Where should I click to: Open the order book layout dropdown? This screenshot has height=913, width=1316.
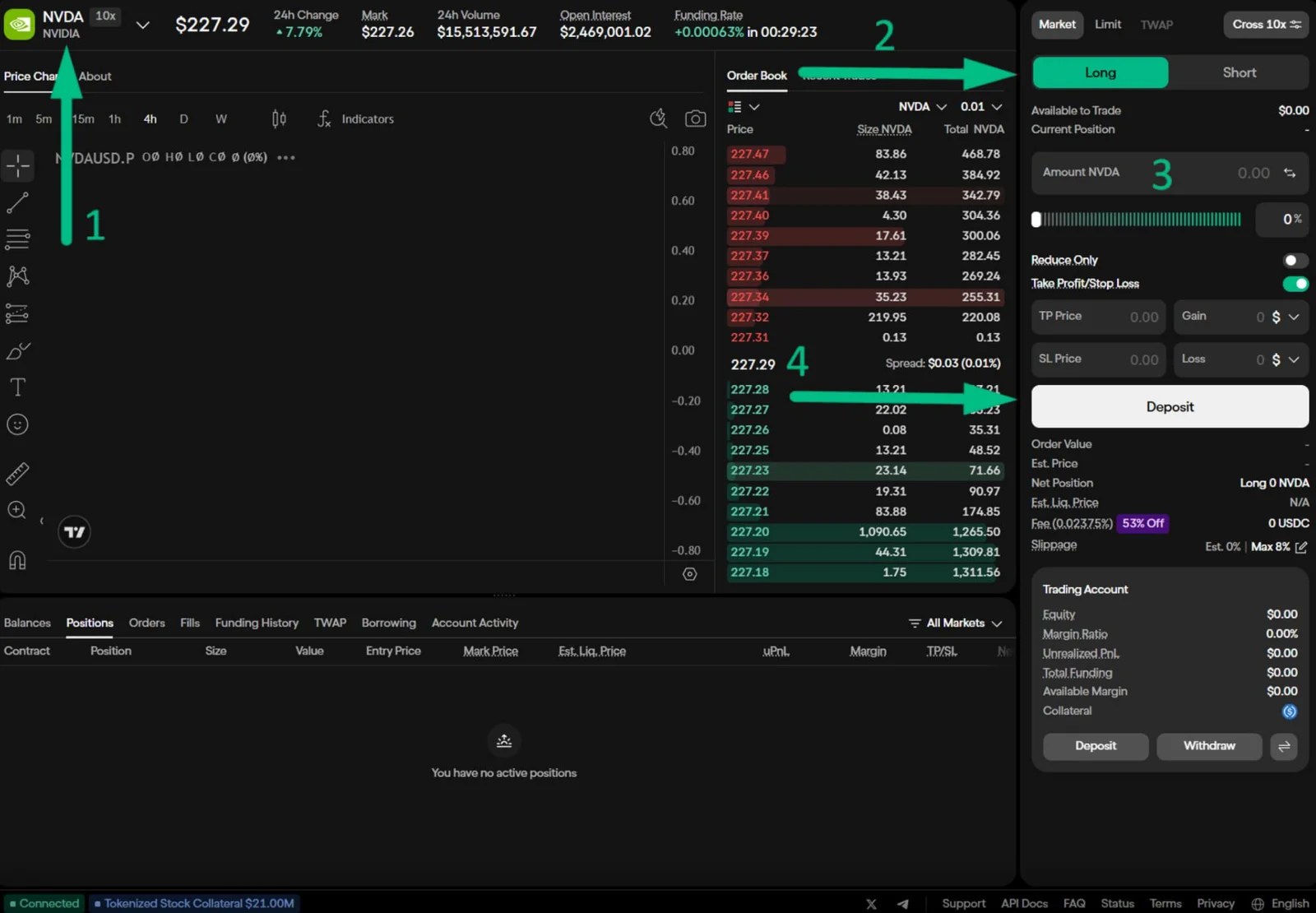[744, 107]
